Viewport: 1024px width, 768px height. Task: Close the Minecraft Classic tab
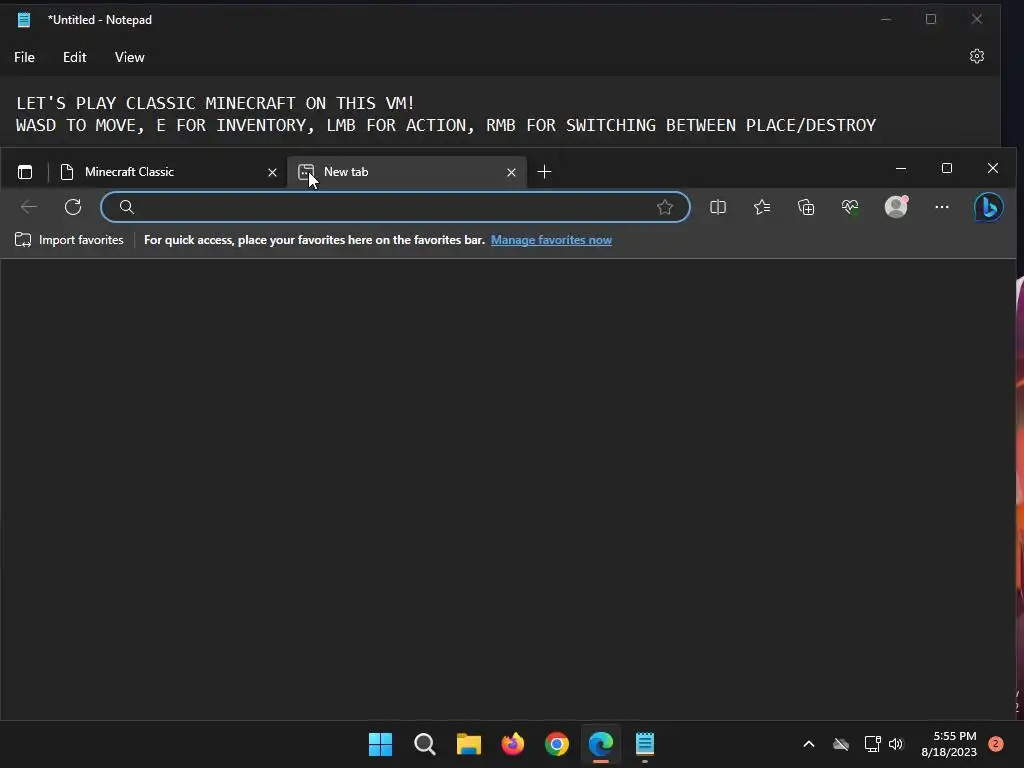coord(272,172)
